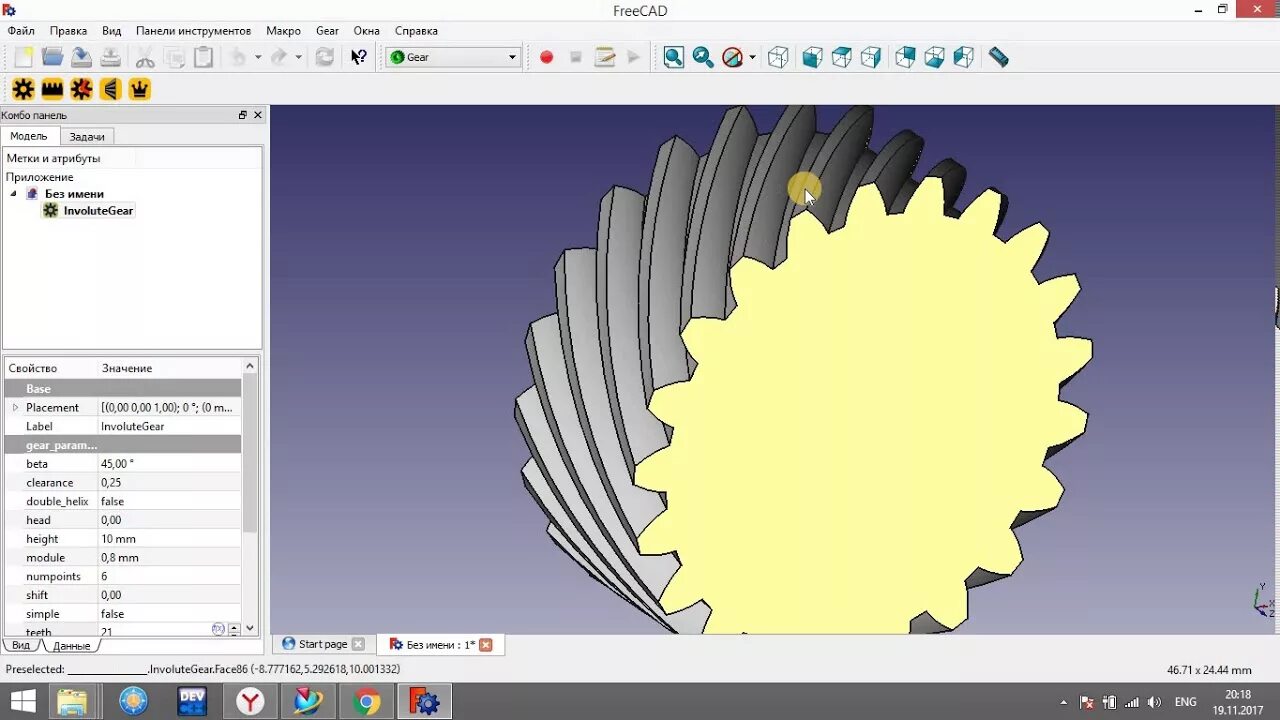The image size is (1280, 720).
Task: Click the measure distance ruler icon
Action: point(998,57)
